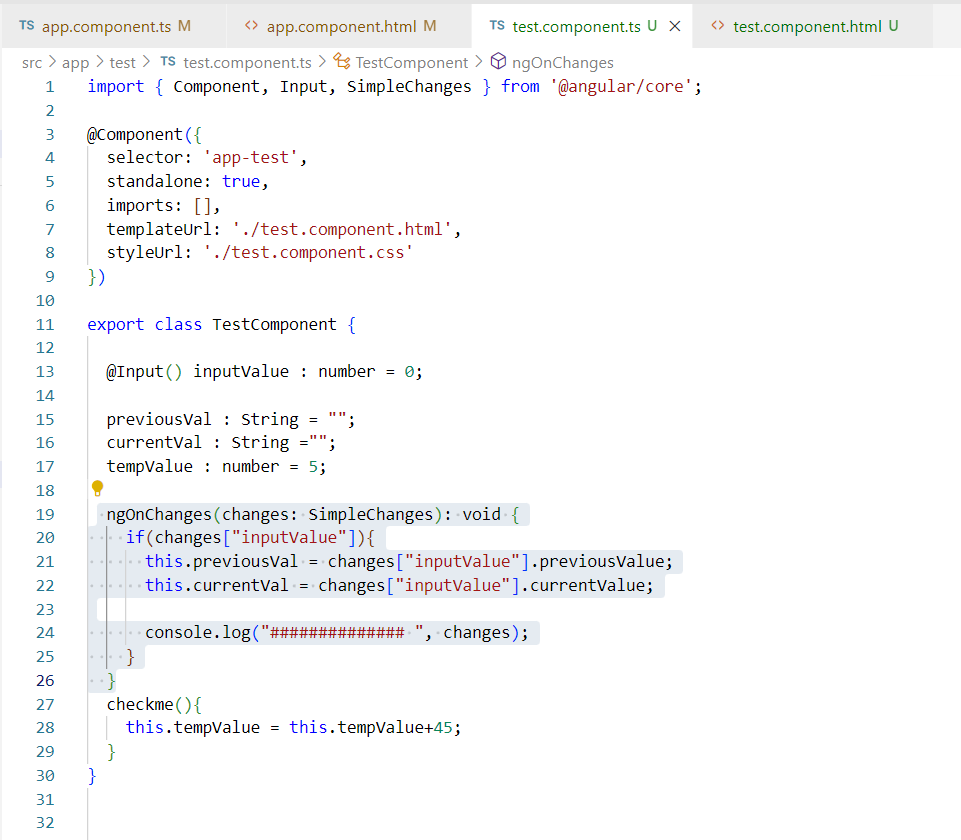This screenshot has width=961, height=840.
Task: Click the ngOnChanges method cube icon in breadcrumbs
Action: point(497,62)
